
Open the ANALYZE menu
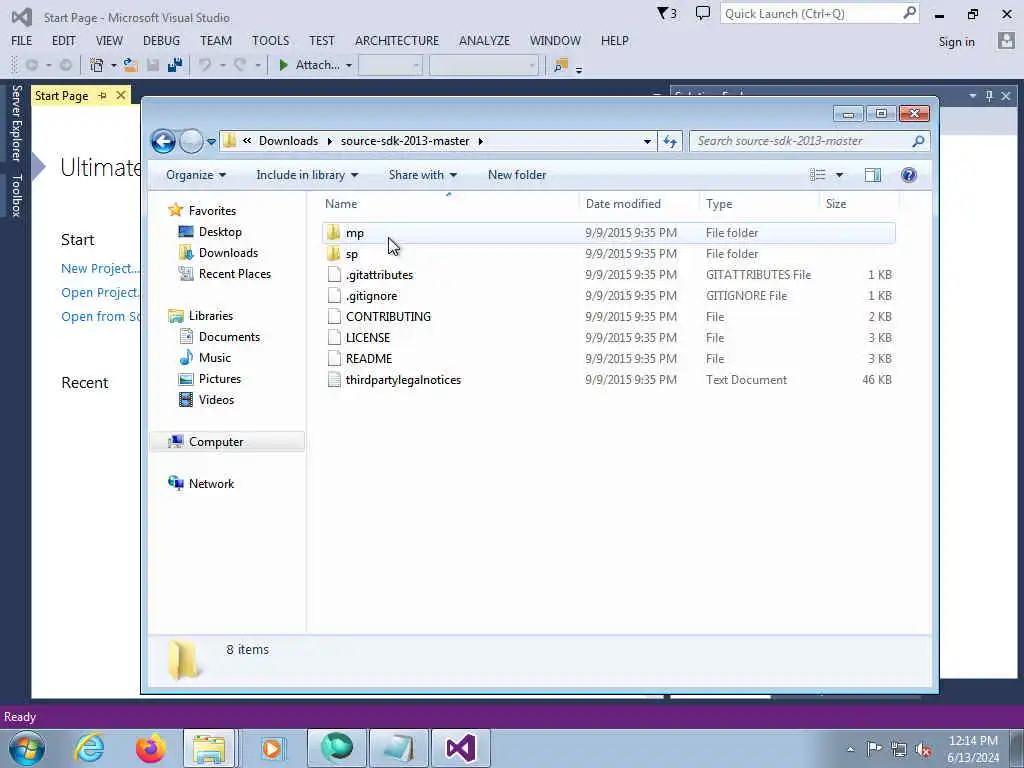point(485,40)
